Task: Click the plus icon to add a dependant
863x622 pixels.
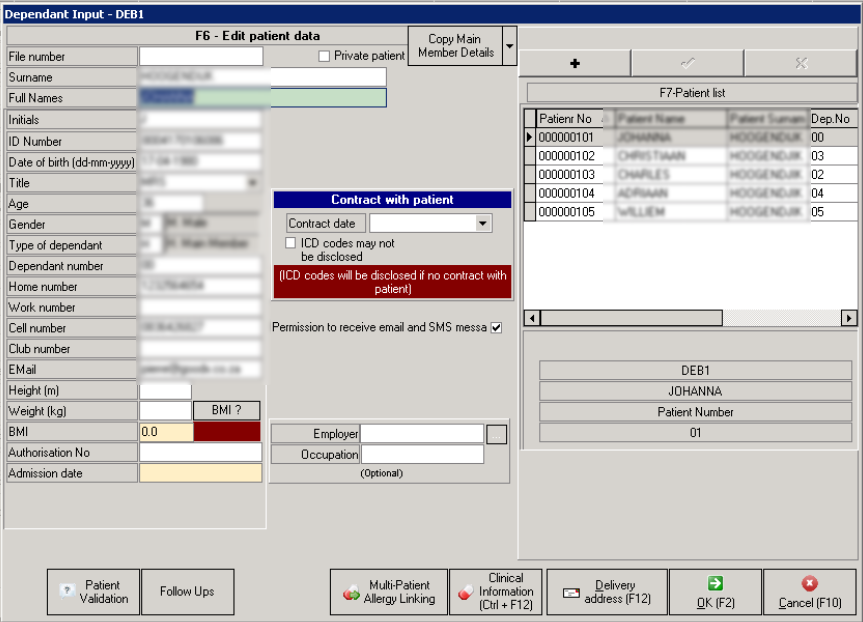Action: [x=573, y=63]
